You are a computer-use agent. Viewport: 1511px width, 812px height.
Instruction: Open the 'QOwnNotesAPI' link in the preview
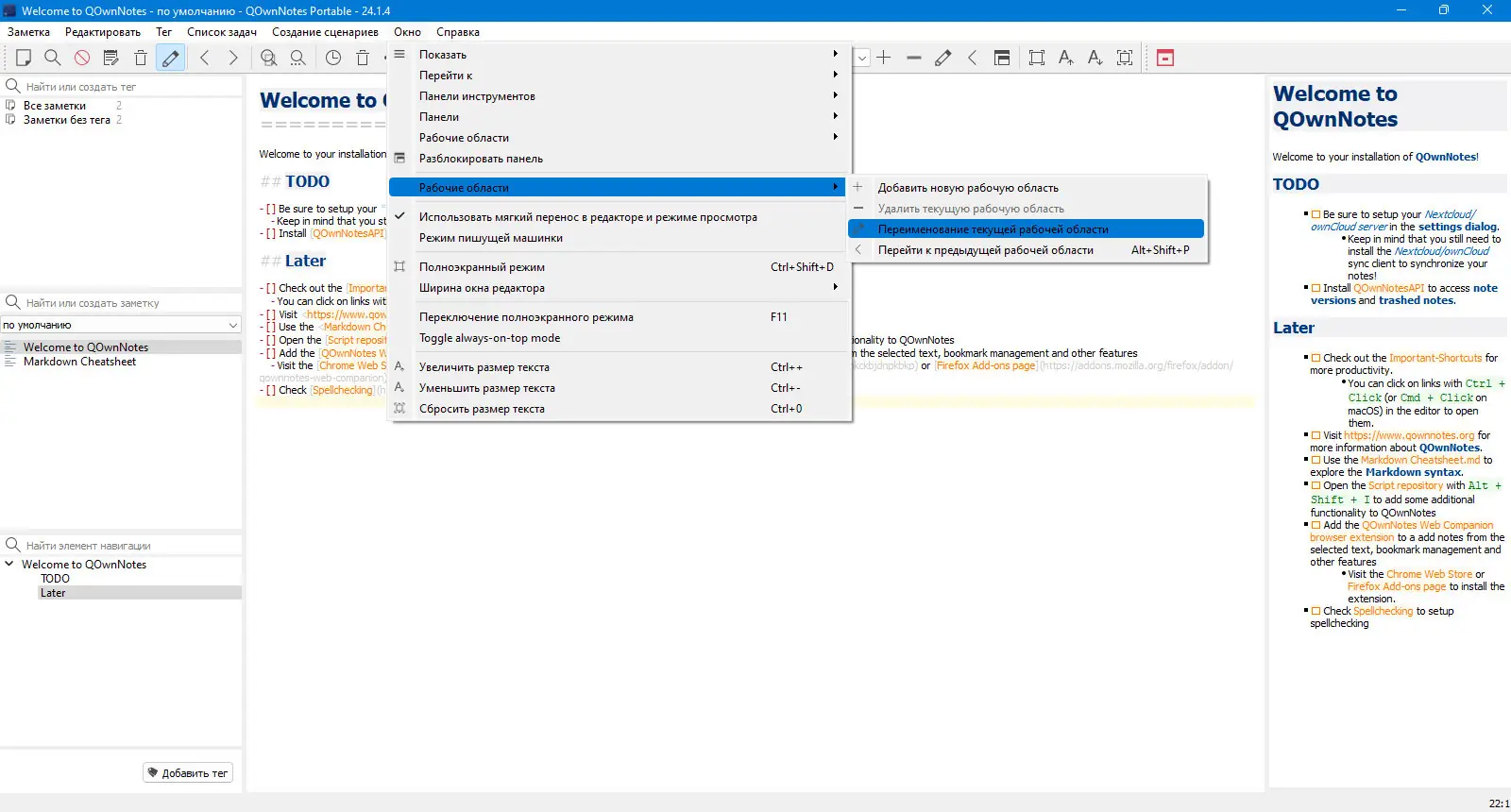(x=1388, y=288)
